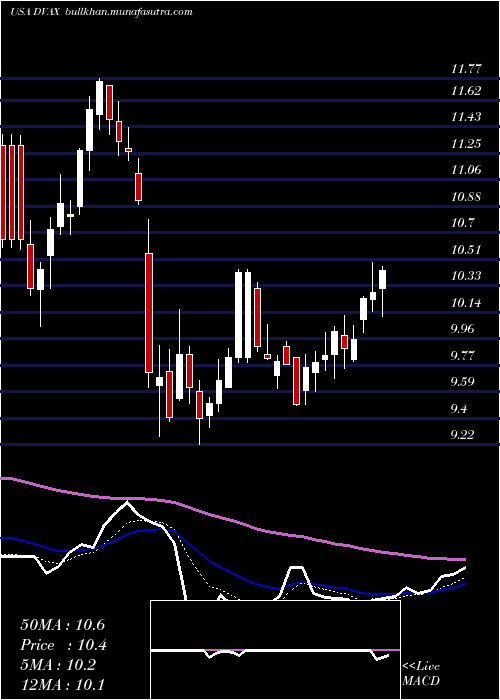
Task: Click the pink 50MA line
Action: tap(232, 520)
